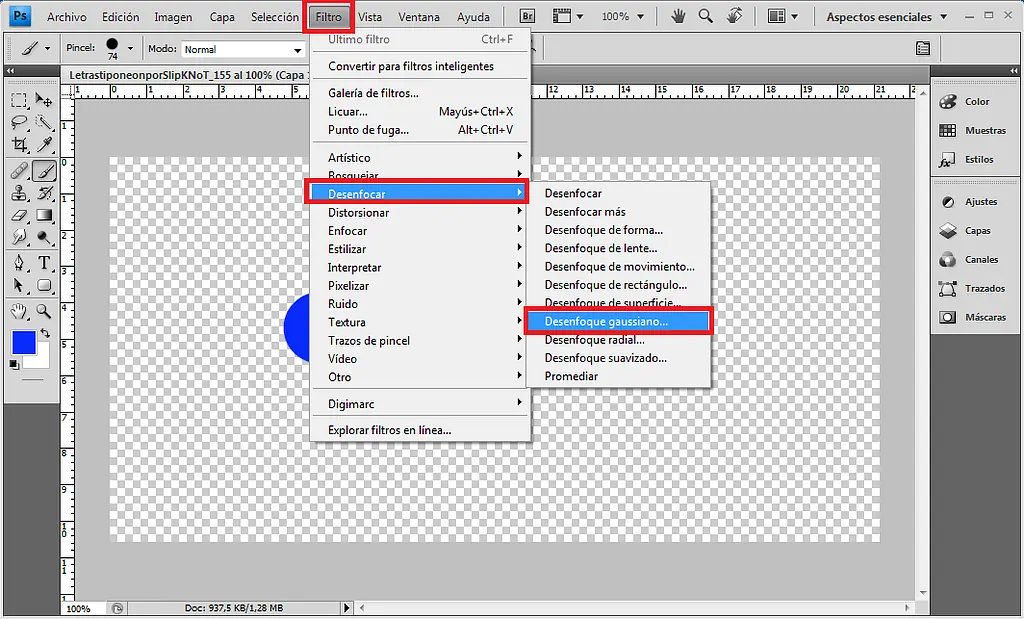Select the Crop tool
Image resolution: width=1024 pixels, height=619 pixels.
tap(19, 144)
